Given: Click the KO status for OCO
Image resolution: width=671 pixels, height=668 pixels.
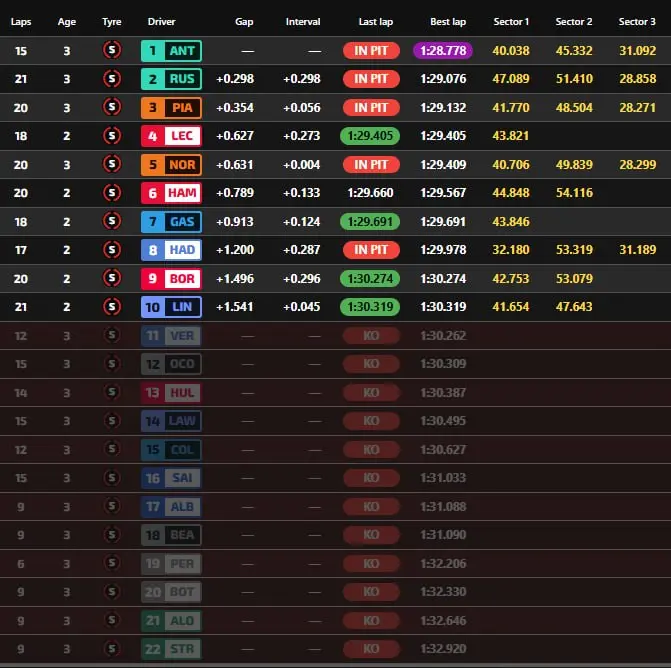Looking at the screenshot, I should pos(371,364).
